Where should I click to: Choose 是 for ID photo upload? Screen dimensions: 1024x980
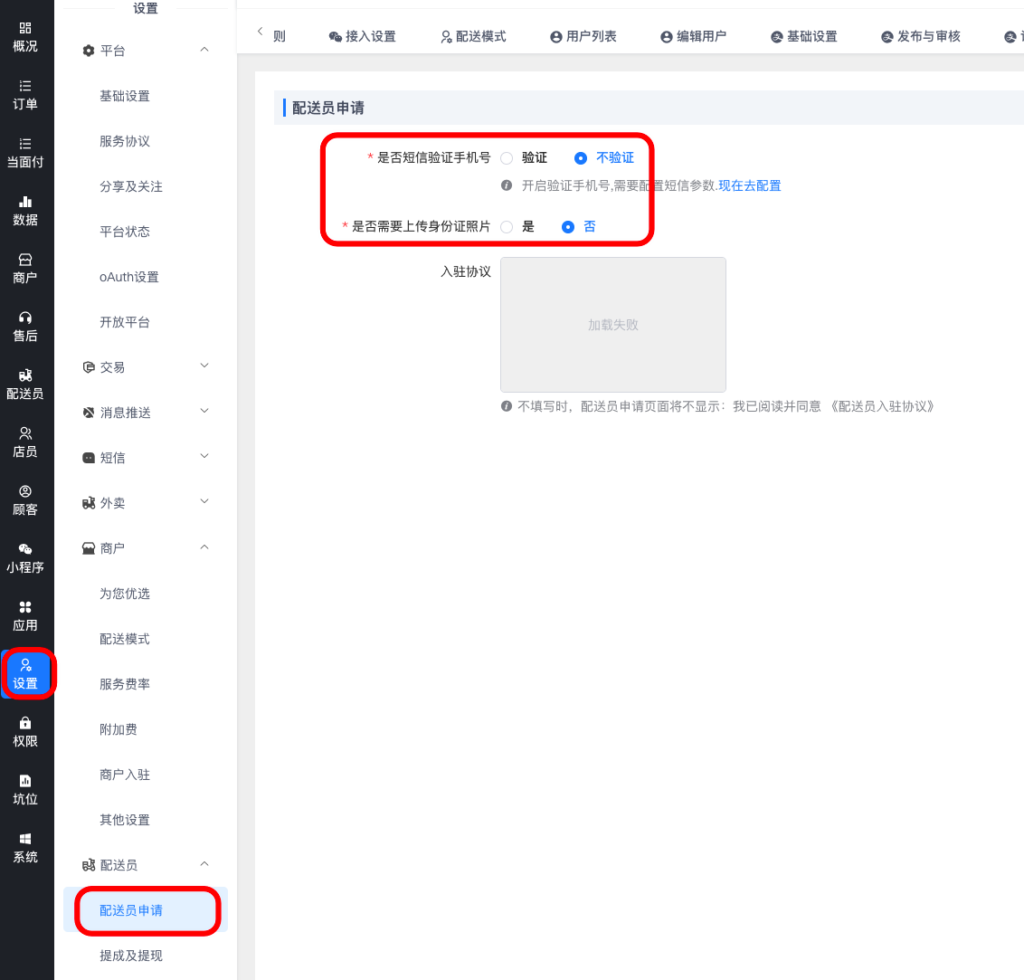(x=507, y=227)
